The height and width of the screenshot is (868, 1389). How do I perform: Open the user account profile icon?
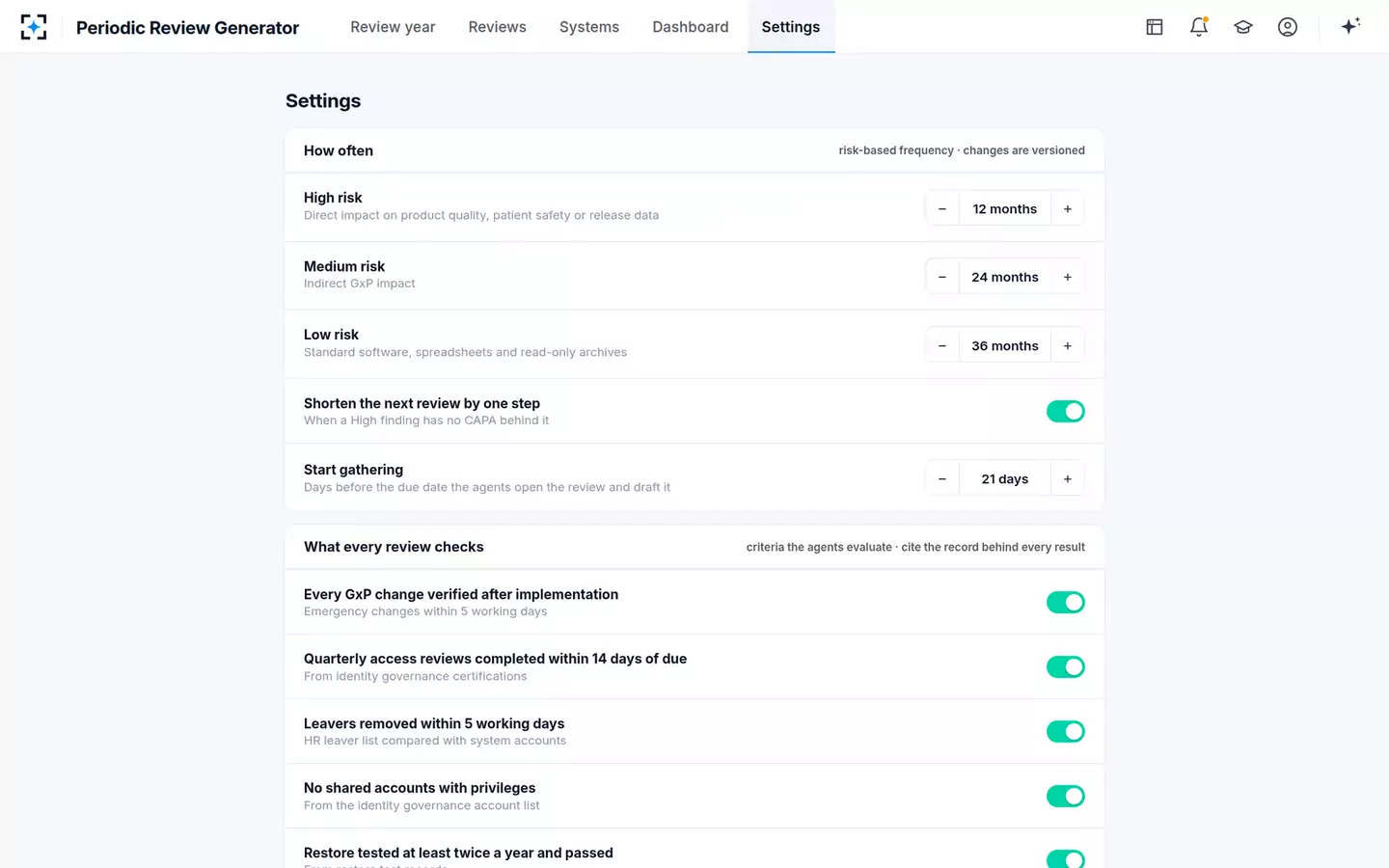(x=1288, y=27)
